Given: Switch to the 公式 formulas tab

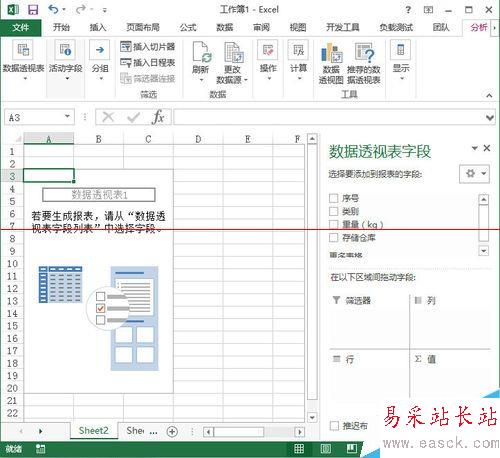Looking at the screenshot, I should point(188,27).
